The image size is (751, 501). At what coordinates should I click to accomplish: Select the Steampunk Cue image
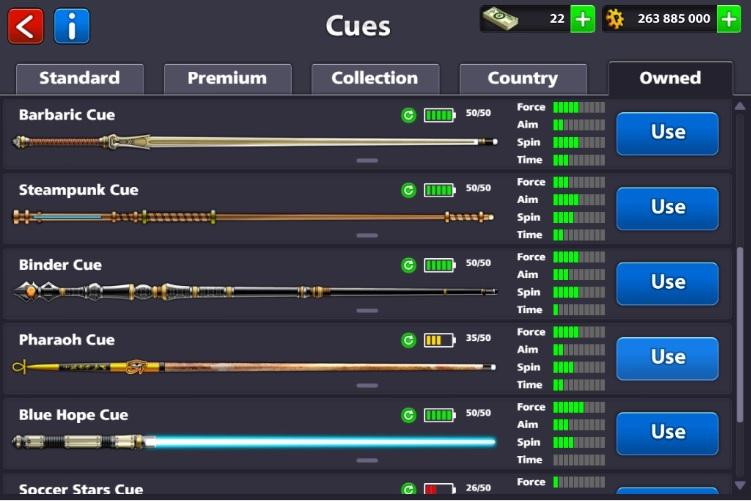coord(253,217)
